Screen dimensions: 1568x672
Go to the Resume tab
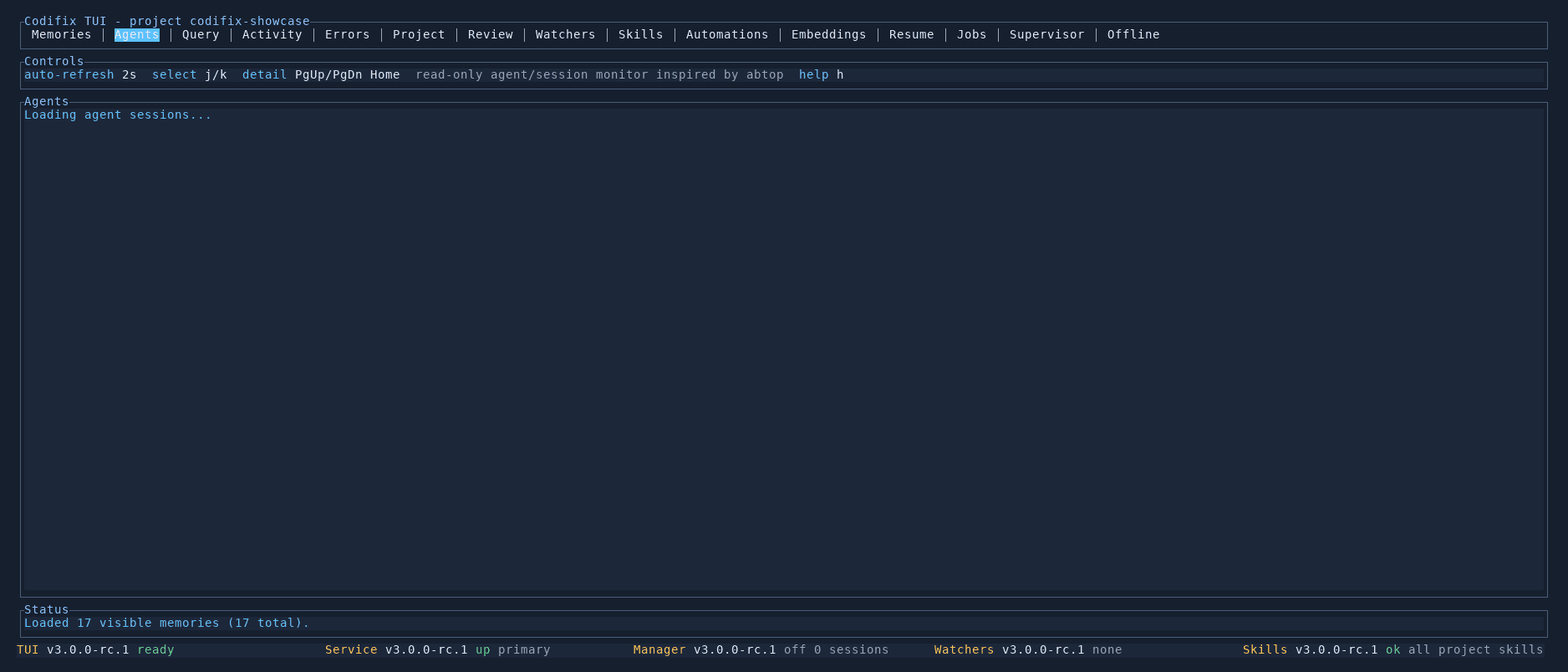point(912,34)
